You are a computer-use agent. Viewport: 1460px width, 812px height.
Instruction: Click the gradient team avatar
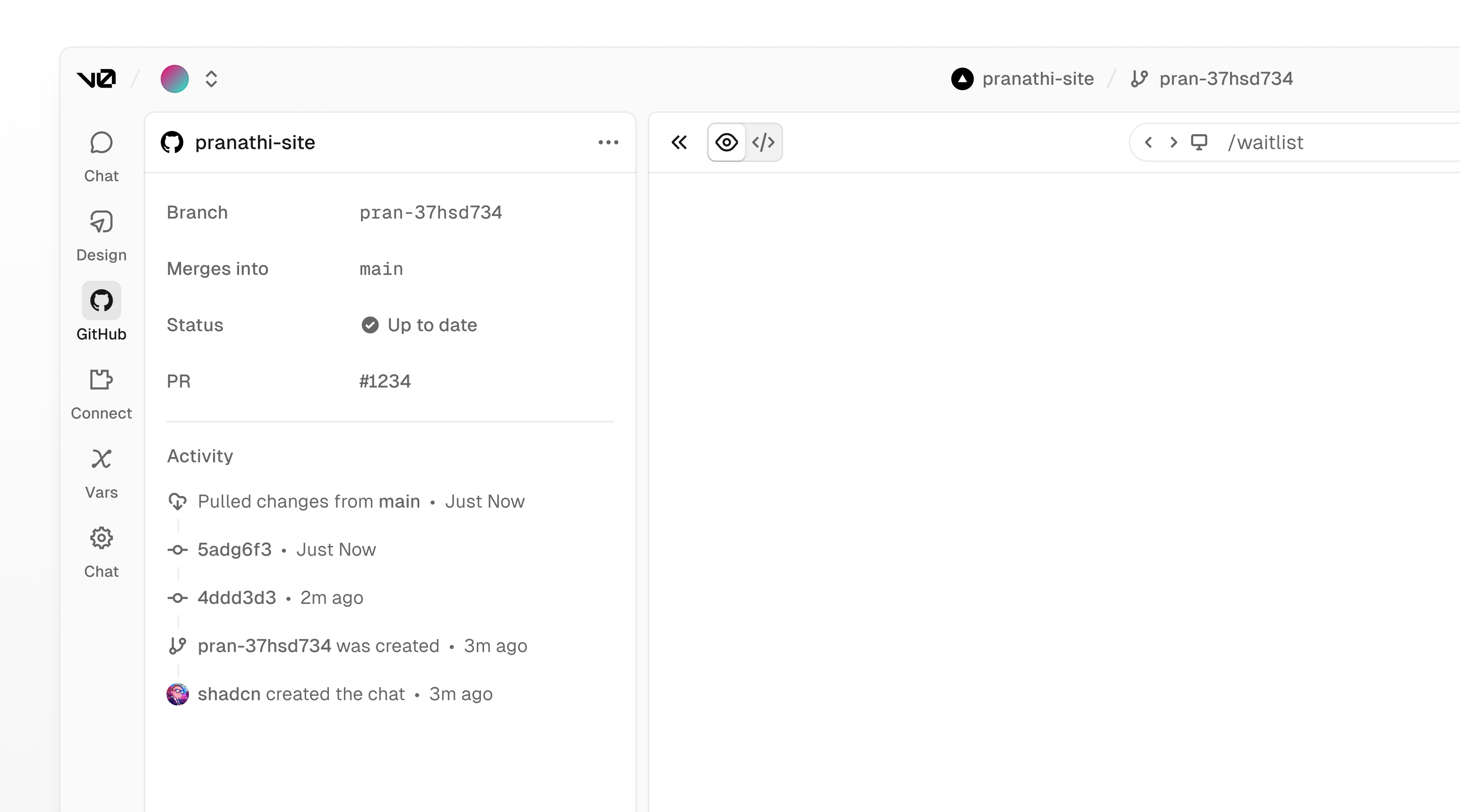click(x=175, y=79)
